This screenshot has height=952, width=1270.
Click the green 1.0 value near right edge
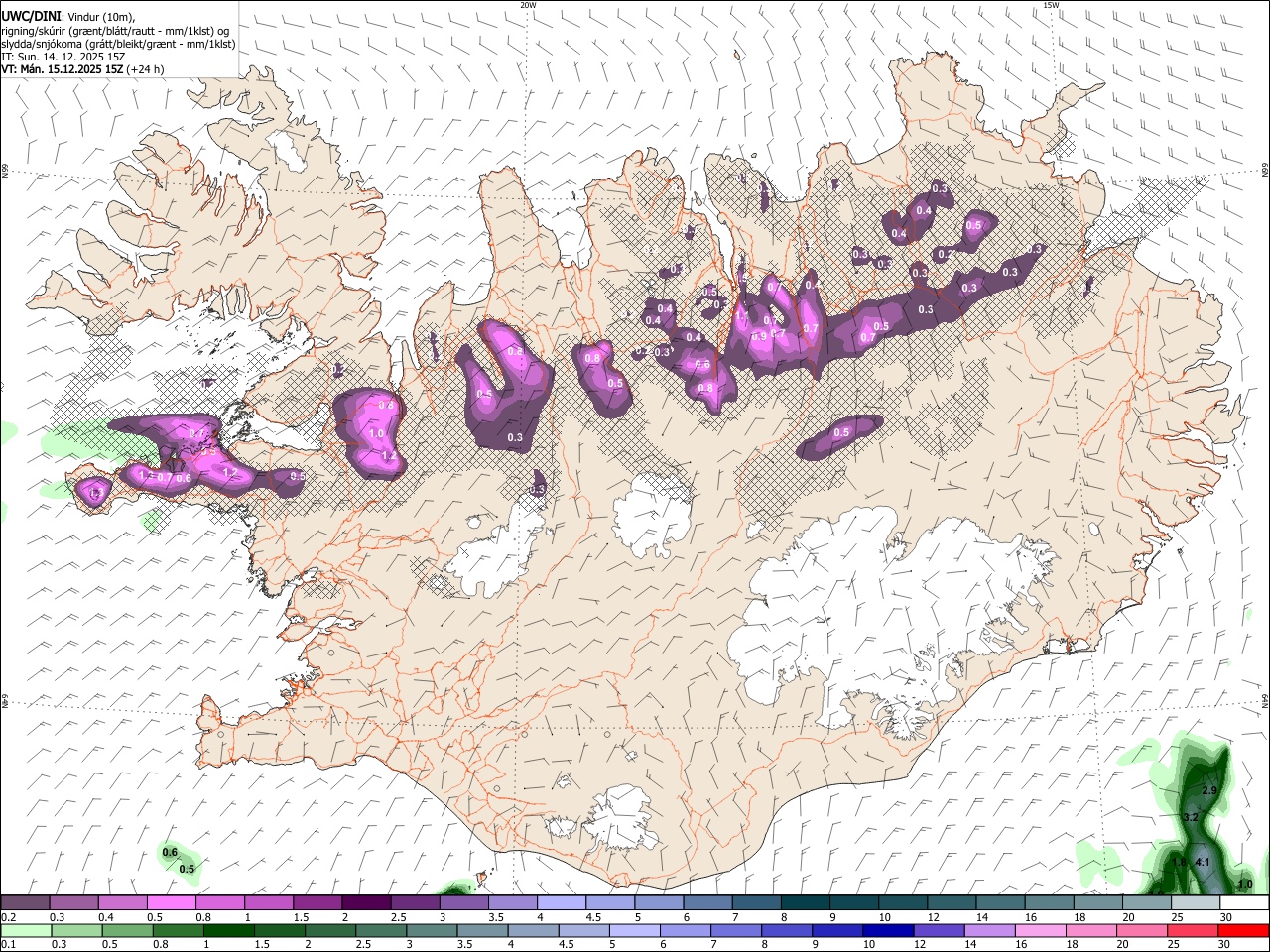(1245, 884)
